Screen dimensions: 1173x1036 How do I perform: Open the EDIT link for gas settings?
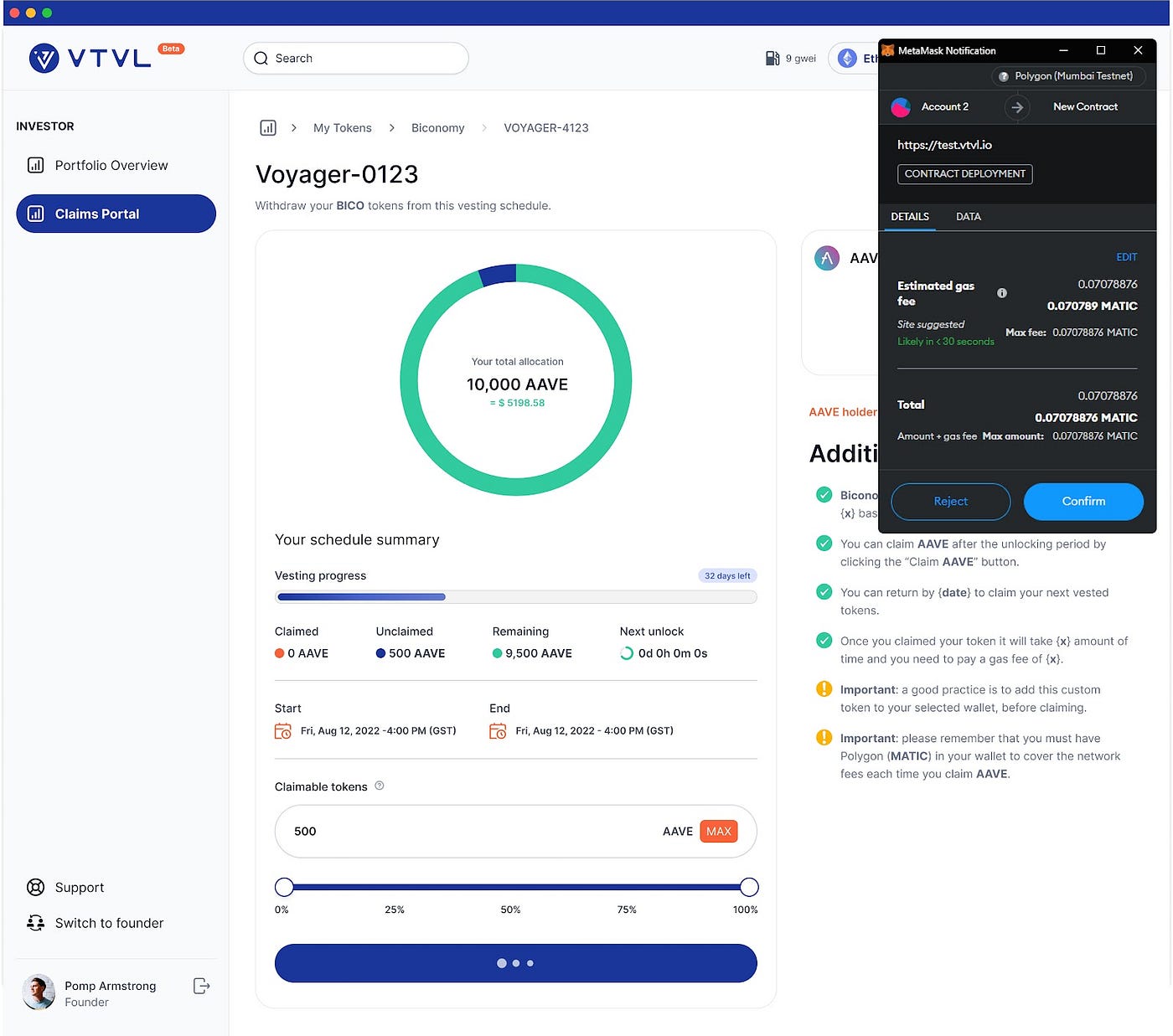tap(1126, 257)
